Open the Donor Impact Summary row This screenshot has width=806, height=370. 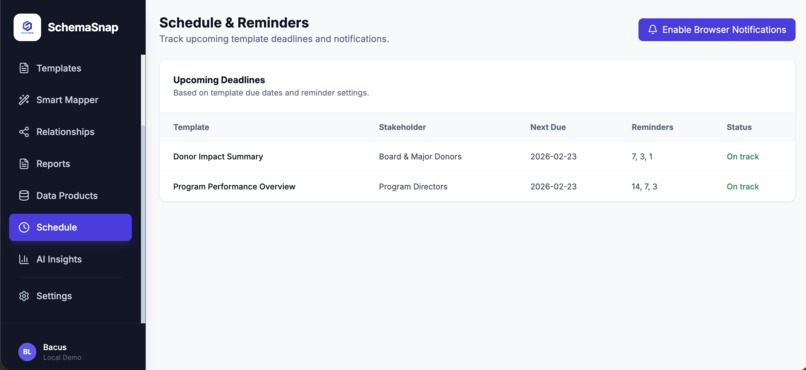pos(477,156)
